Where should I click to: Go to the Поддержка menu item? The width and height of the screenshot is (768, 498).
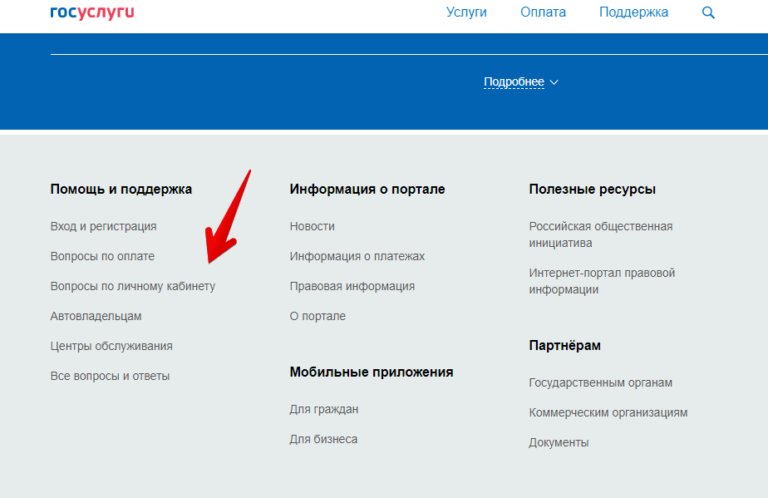634,13
